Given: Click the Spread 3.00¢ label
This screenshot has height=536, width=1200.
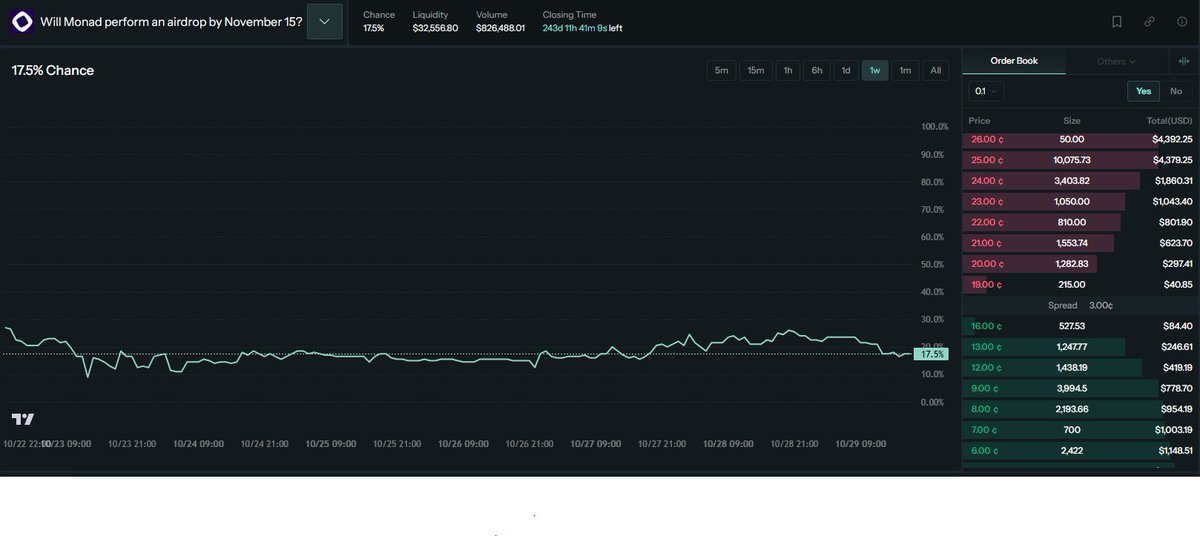Looking at the screenshot, I should coord(1080,305).
